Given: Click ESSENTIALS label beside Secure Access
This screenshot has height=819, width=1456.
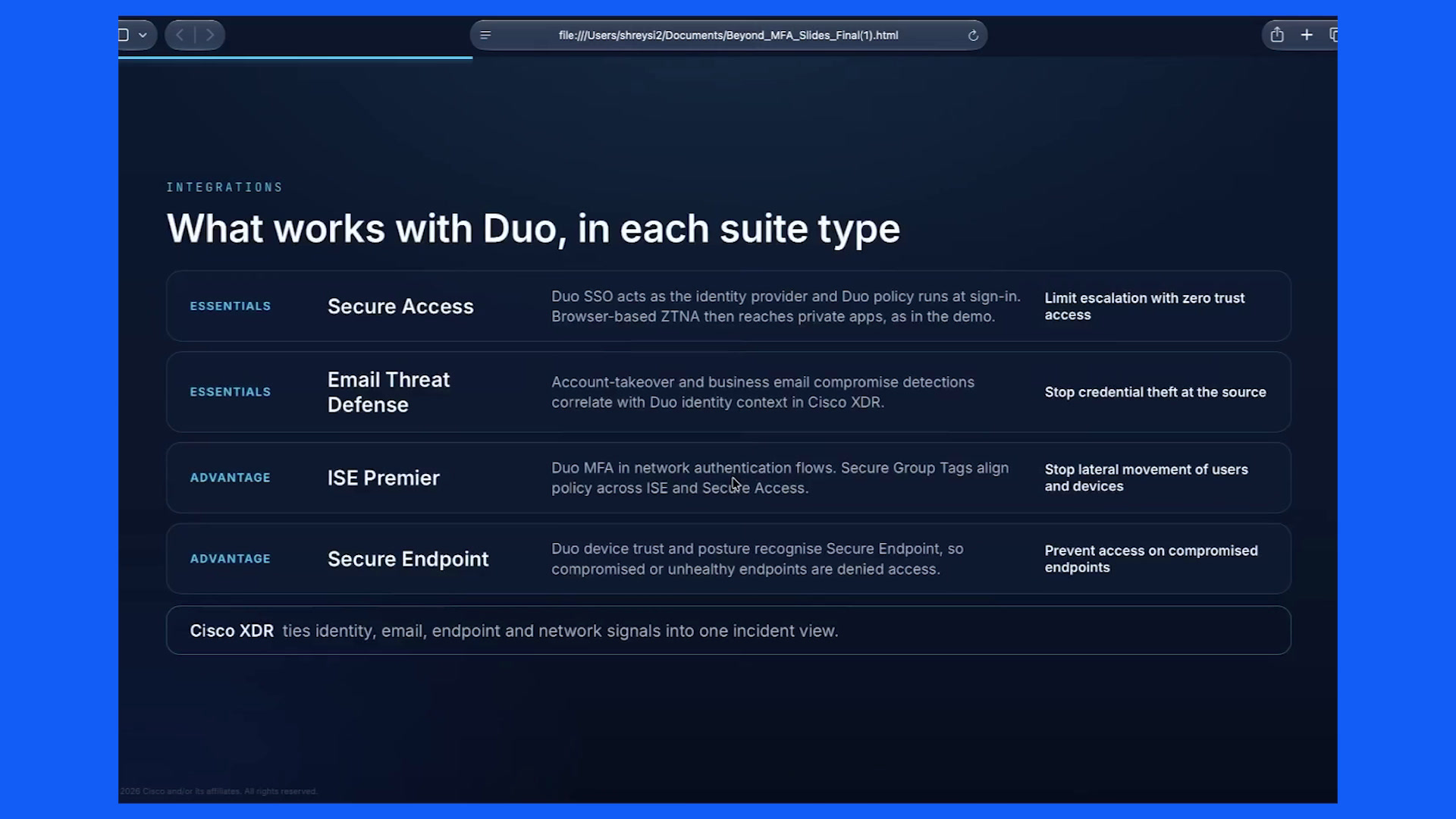Looking at the screenshot, I should [x=230, y=306].
